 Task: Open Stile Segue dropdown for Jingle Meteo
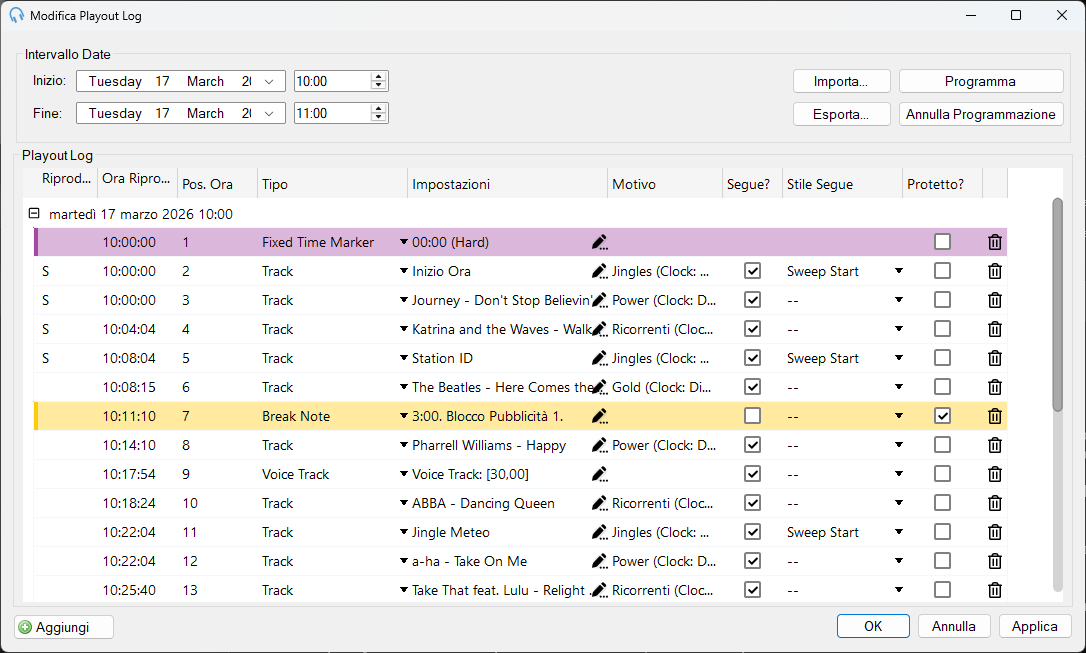[x=899, y=533]
